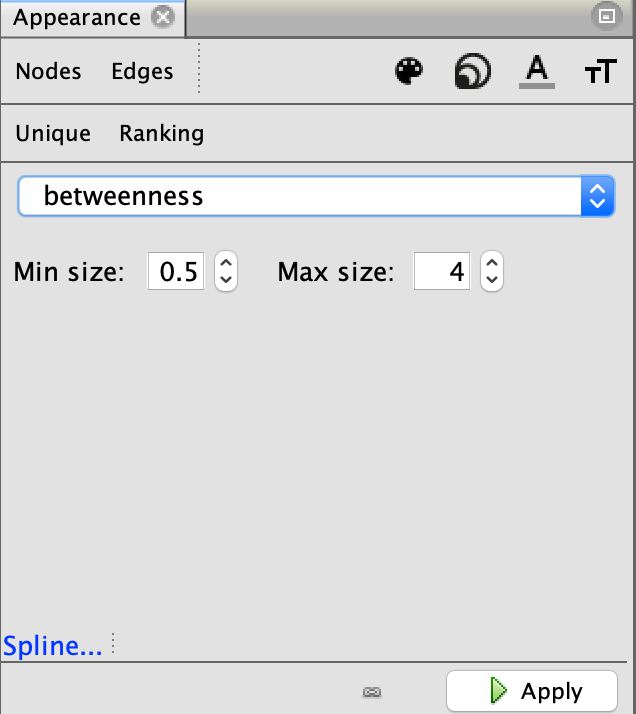This screenshot has height=714, width=636.
Task: Open the Ranking tab
Action: pos(161,133)
